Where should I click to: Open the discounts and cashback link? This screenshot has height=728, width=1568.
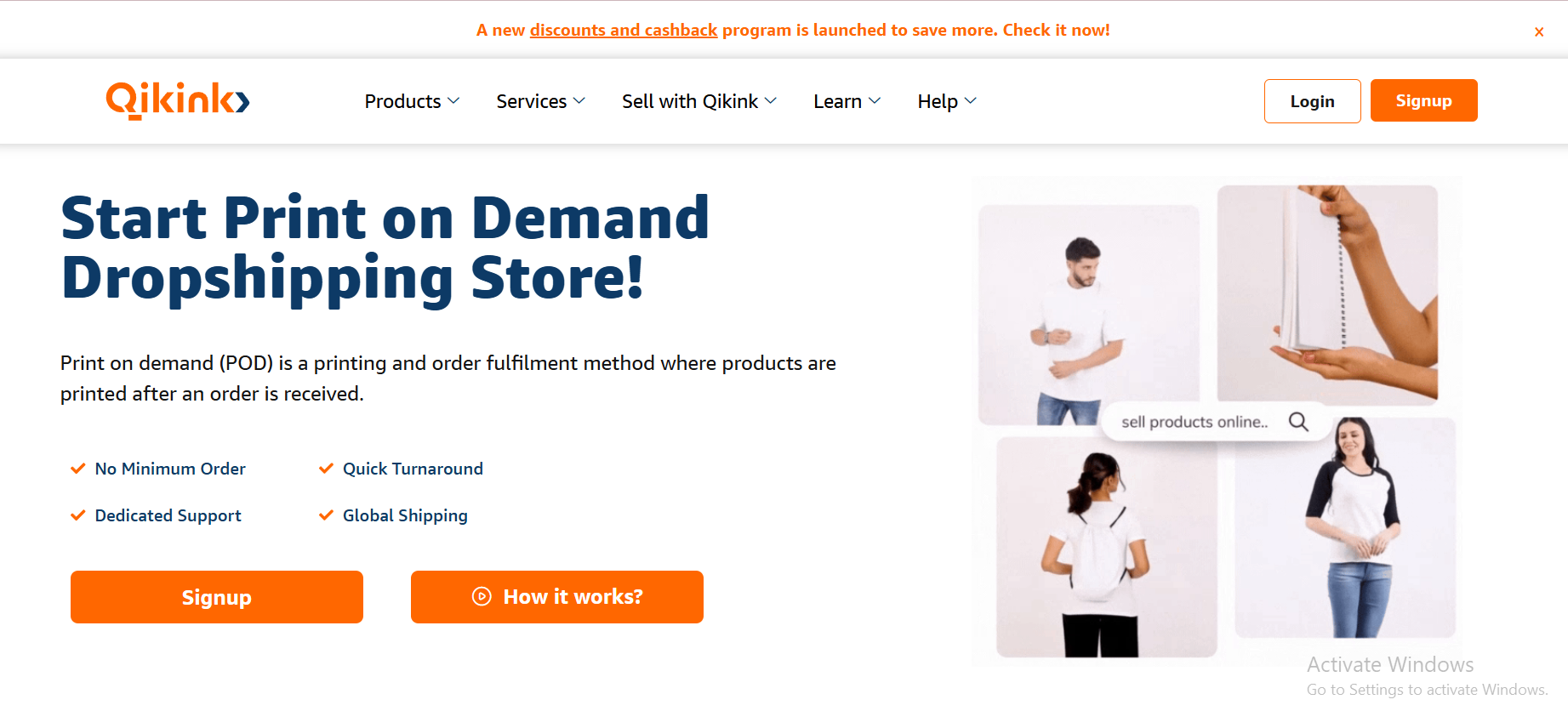point(624,30)
